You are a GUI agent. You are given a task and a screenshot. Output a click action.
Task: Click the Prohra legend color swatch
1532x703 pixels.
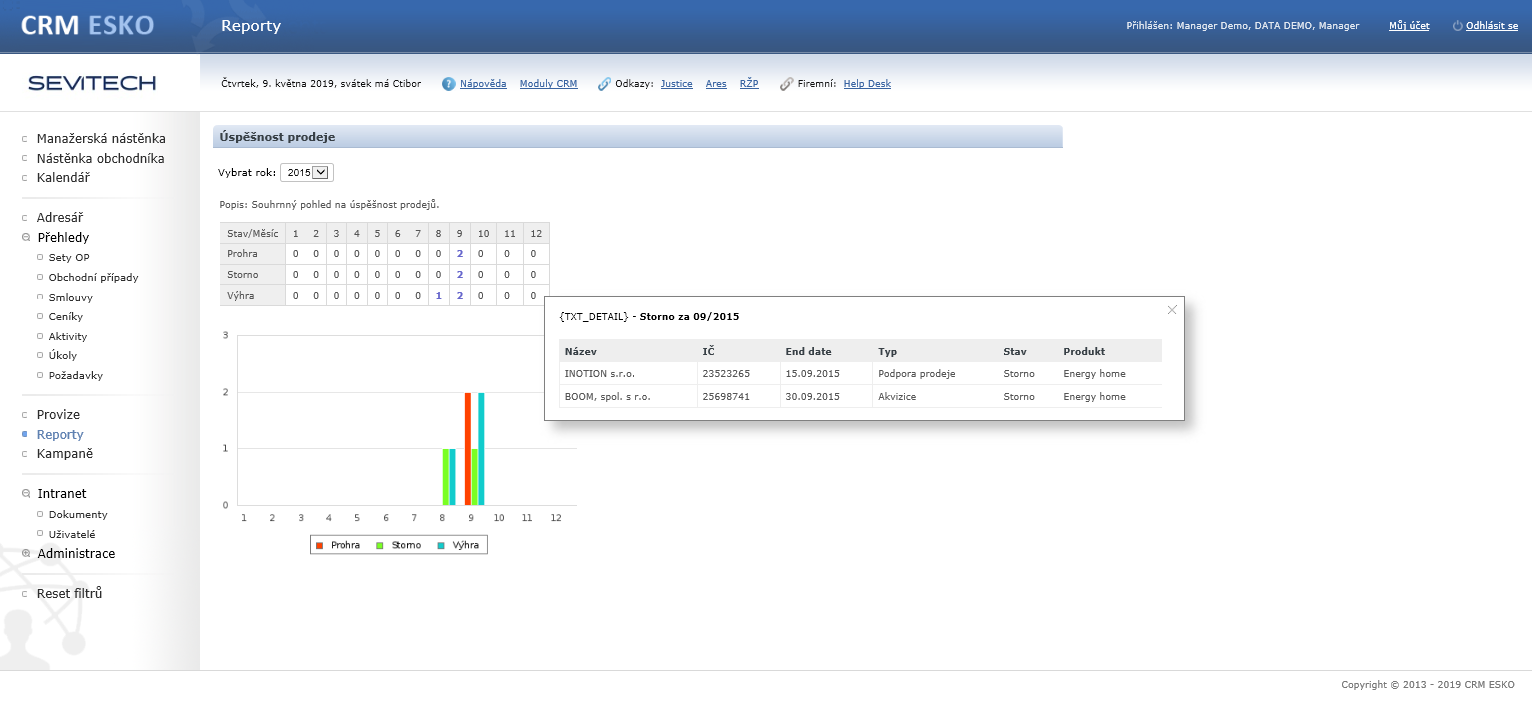(x=320, y=546)
